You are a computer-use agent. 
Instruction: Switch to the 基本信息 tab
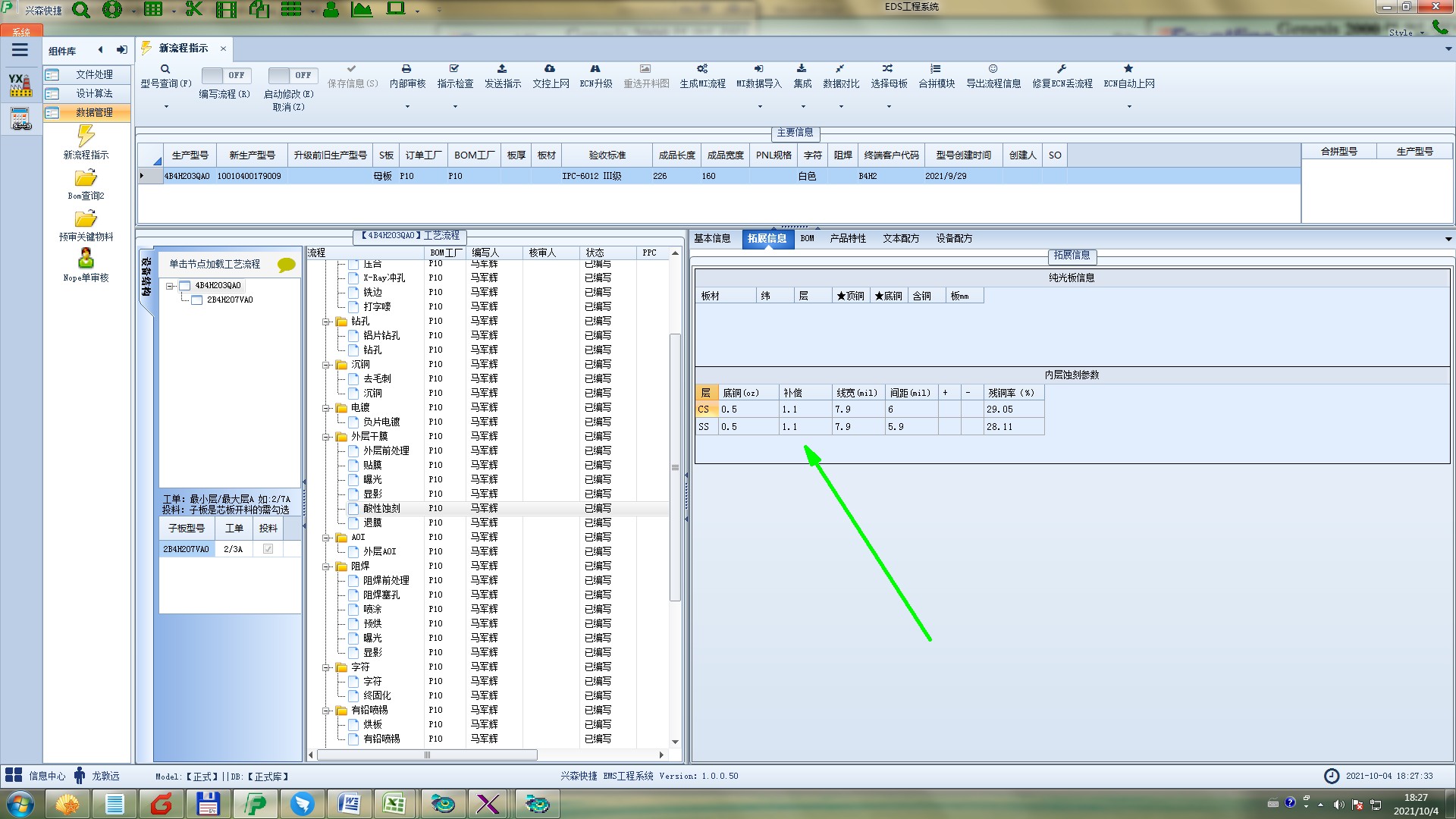click(x=712, y=238)
